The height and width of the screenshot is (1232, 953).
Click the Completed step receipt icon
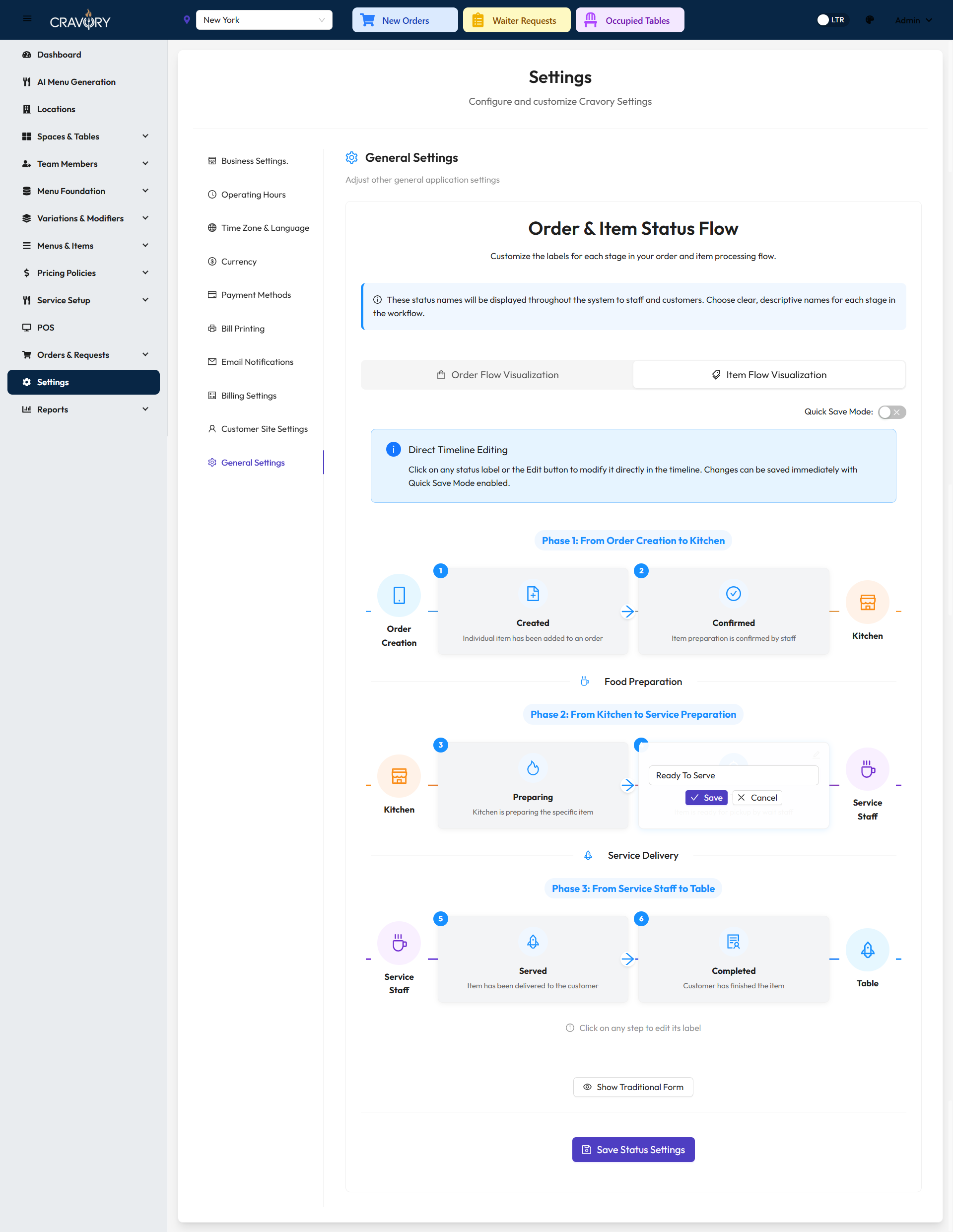tap(734, 942)
